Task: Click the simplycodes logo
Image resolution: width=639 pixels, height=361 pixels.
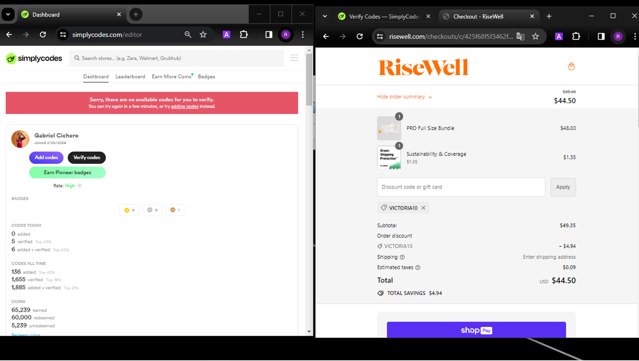Action: (x=34, y=58)
